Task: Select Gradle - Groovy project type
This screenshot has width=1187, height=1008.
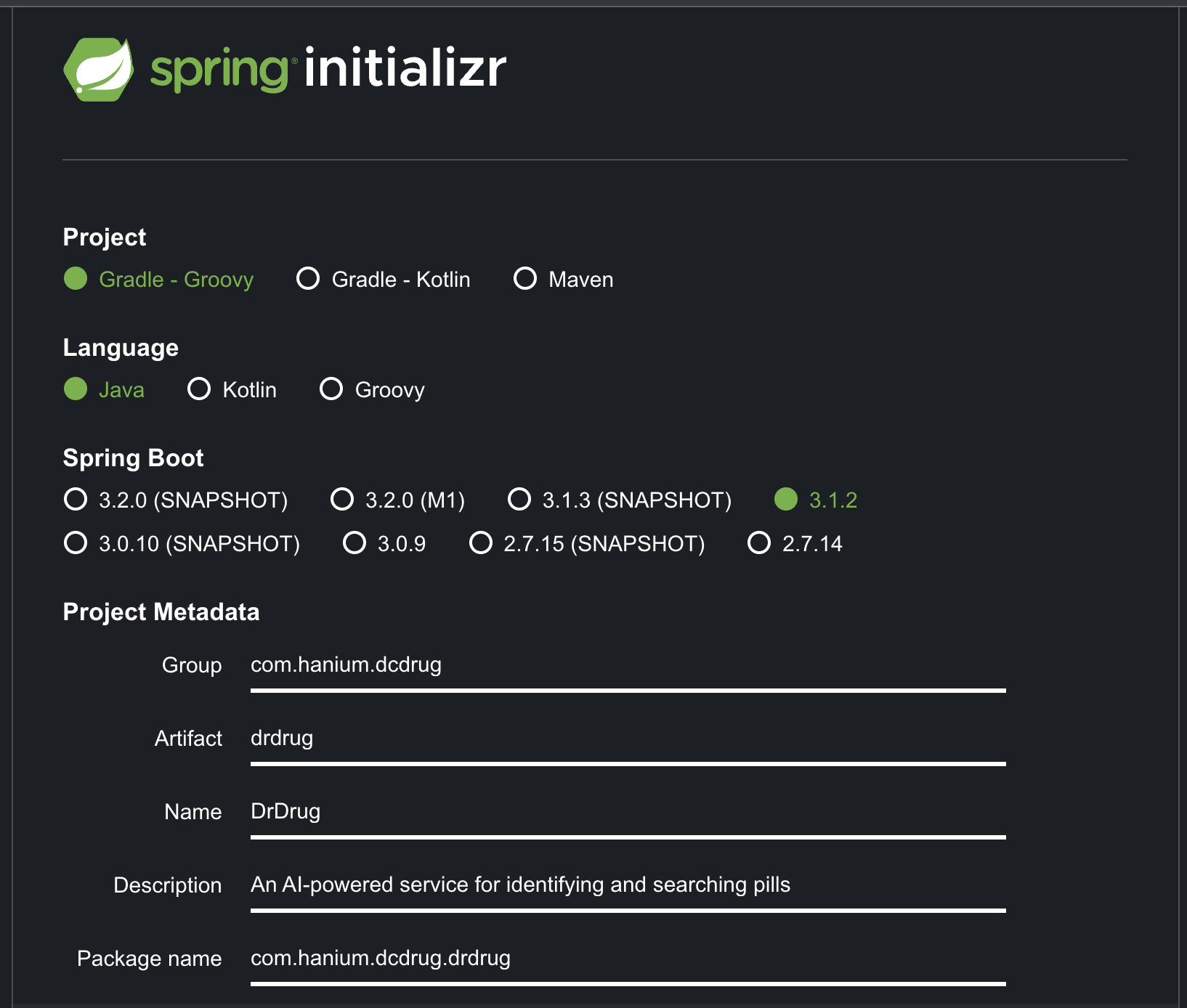Action: point(158,279)
